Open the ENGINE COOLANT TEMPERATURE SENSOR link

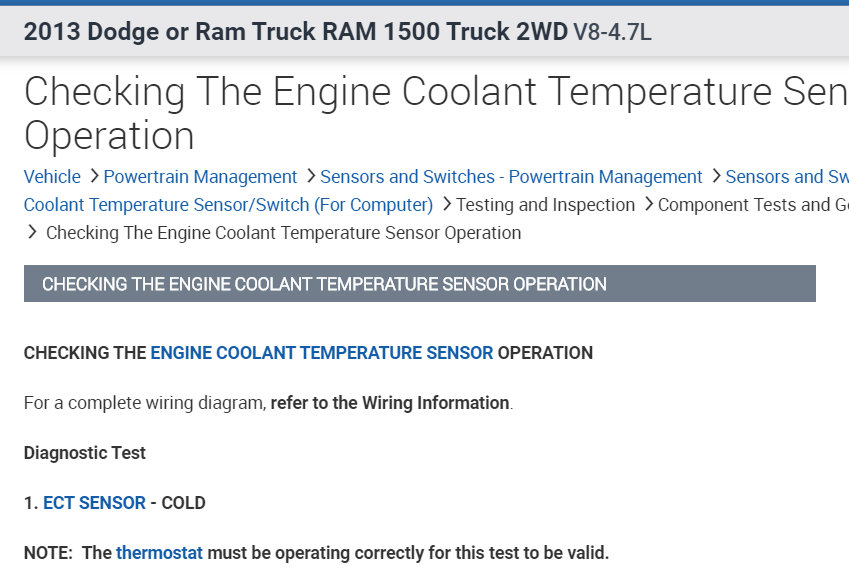tap(321, 353)
